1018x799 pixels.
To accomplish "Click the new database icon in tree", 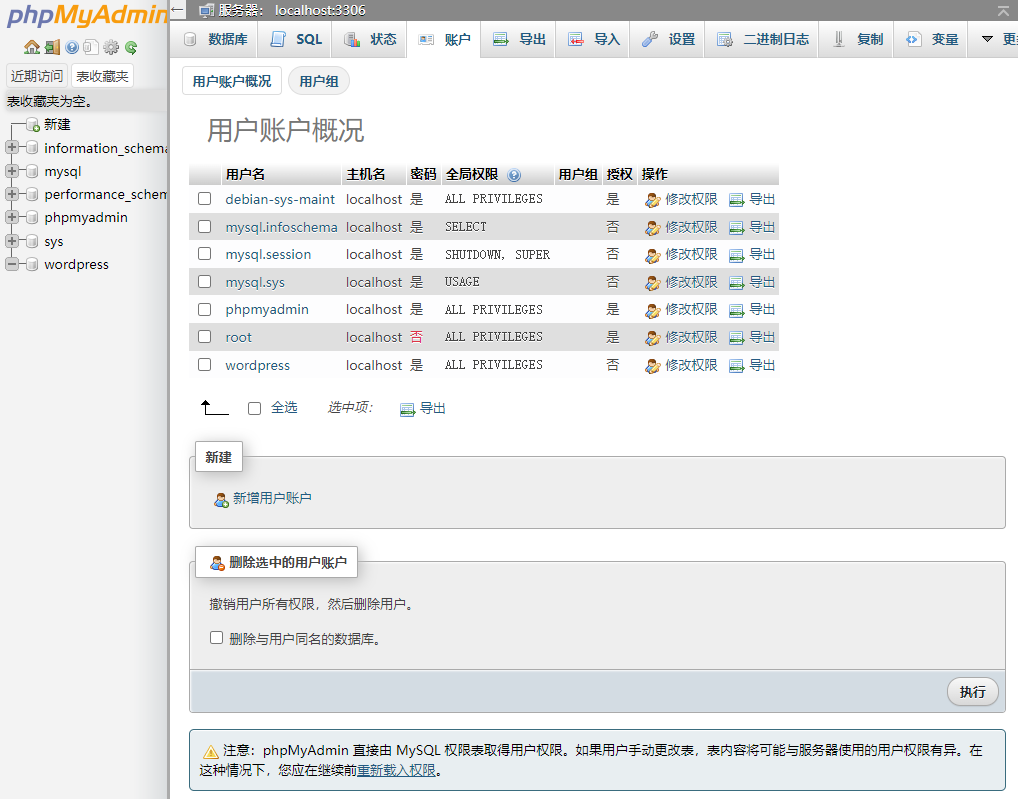I will pyautogui.click(x=32, y=125).
